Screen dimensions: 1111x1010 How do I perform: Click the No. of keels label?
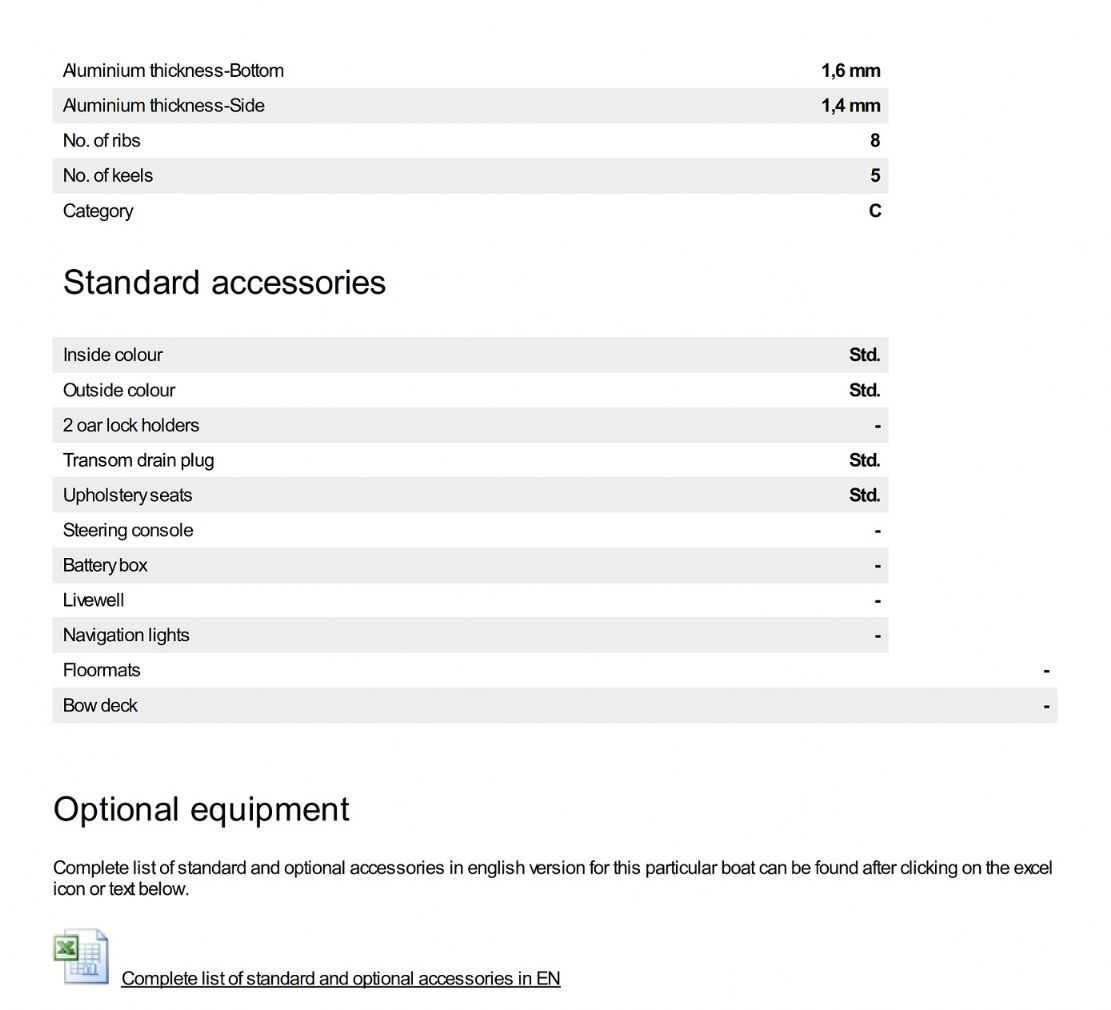[108, 176]
